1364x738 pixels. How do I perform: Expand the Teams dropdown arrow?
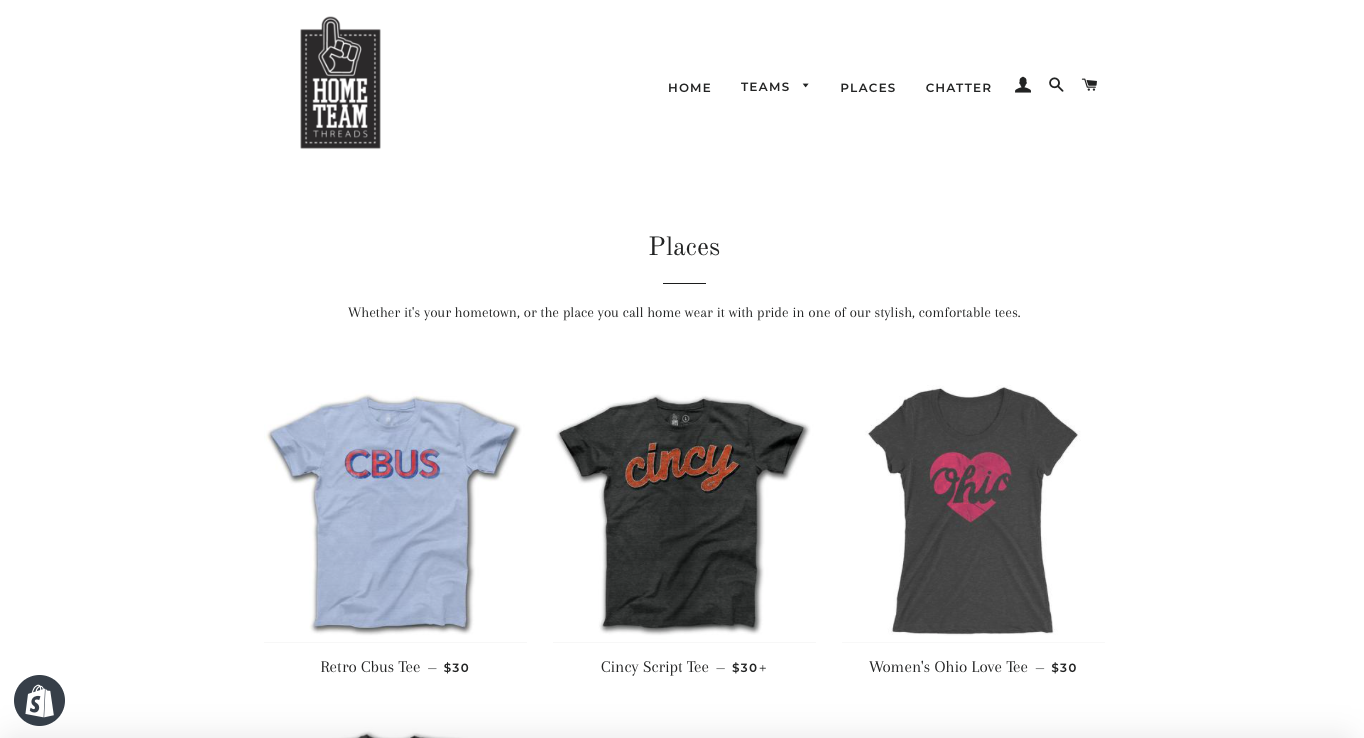click(806, 86)
